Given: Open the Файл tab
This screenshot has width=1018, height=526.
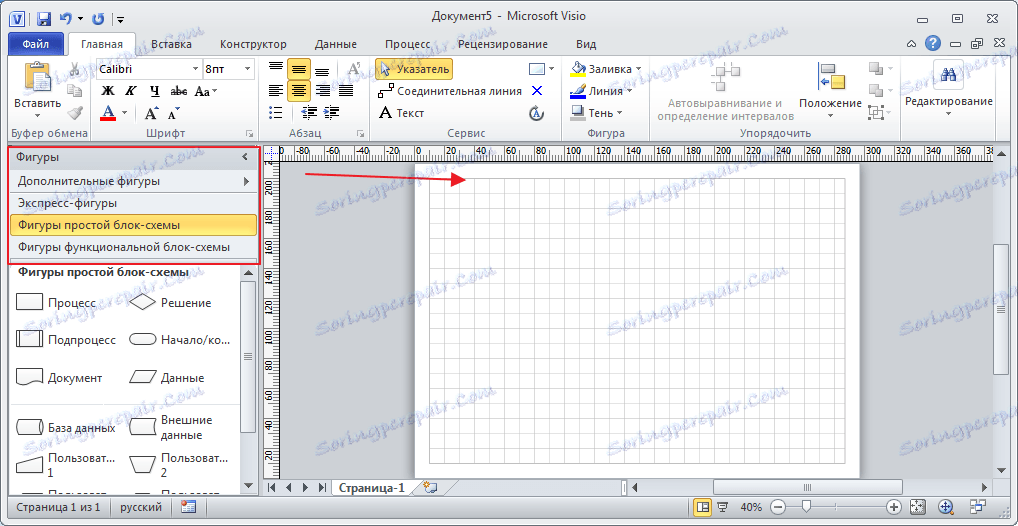Looking at the screenshot, I should click(x=36, y=45).
